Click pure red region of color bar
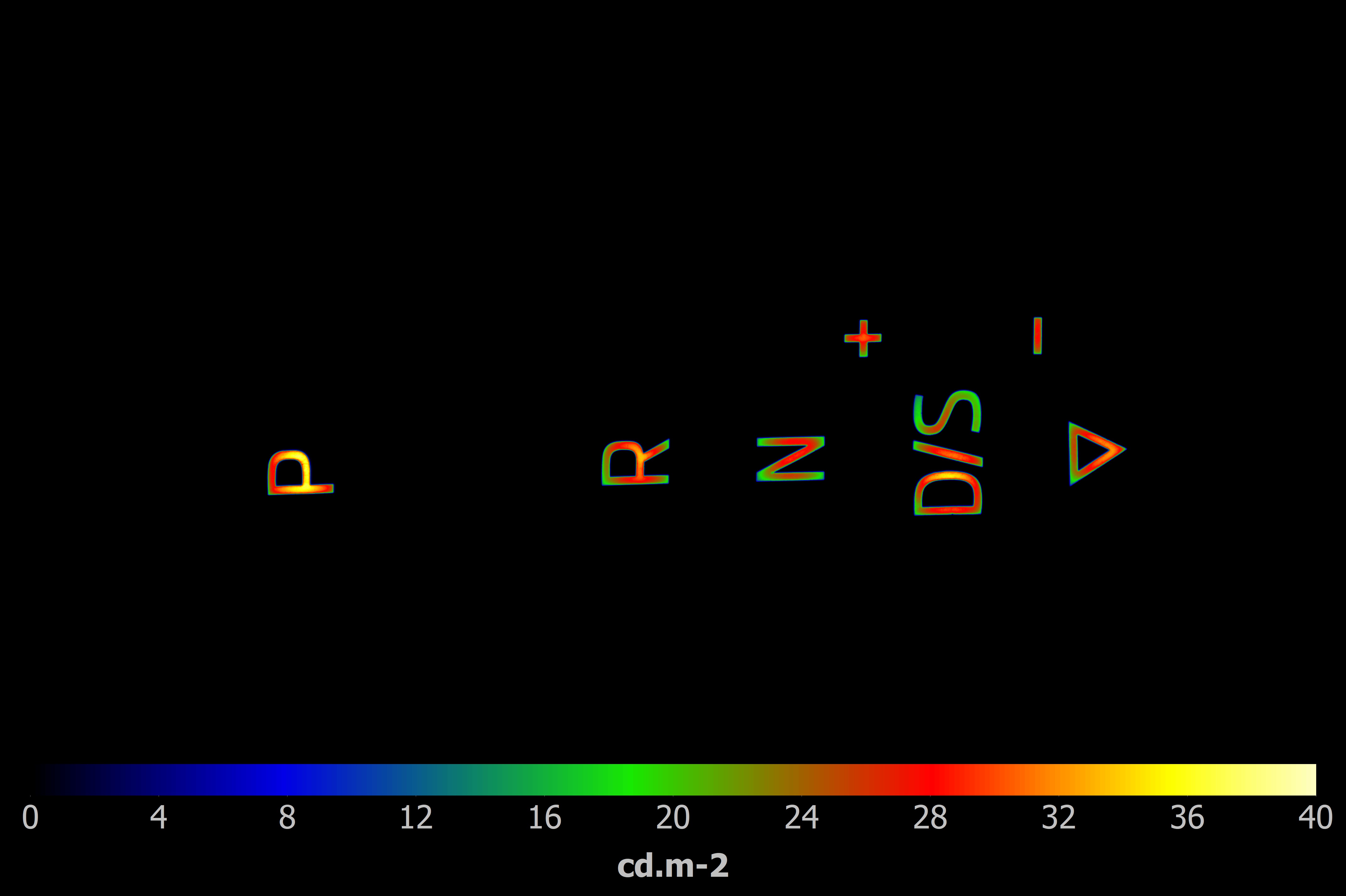The width and height of the screenshot is (1346, 896). coord(930,779)
